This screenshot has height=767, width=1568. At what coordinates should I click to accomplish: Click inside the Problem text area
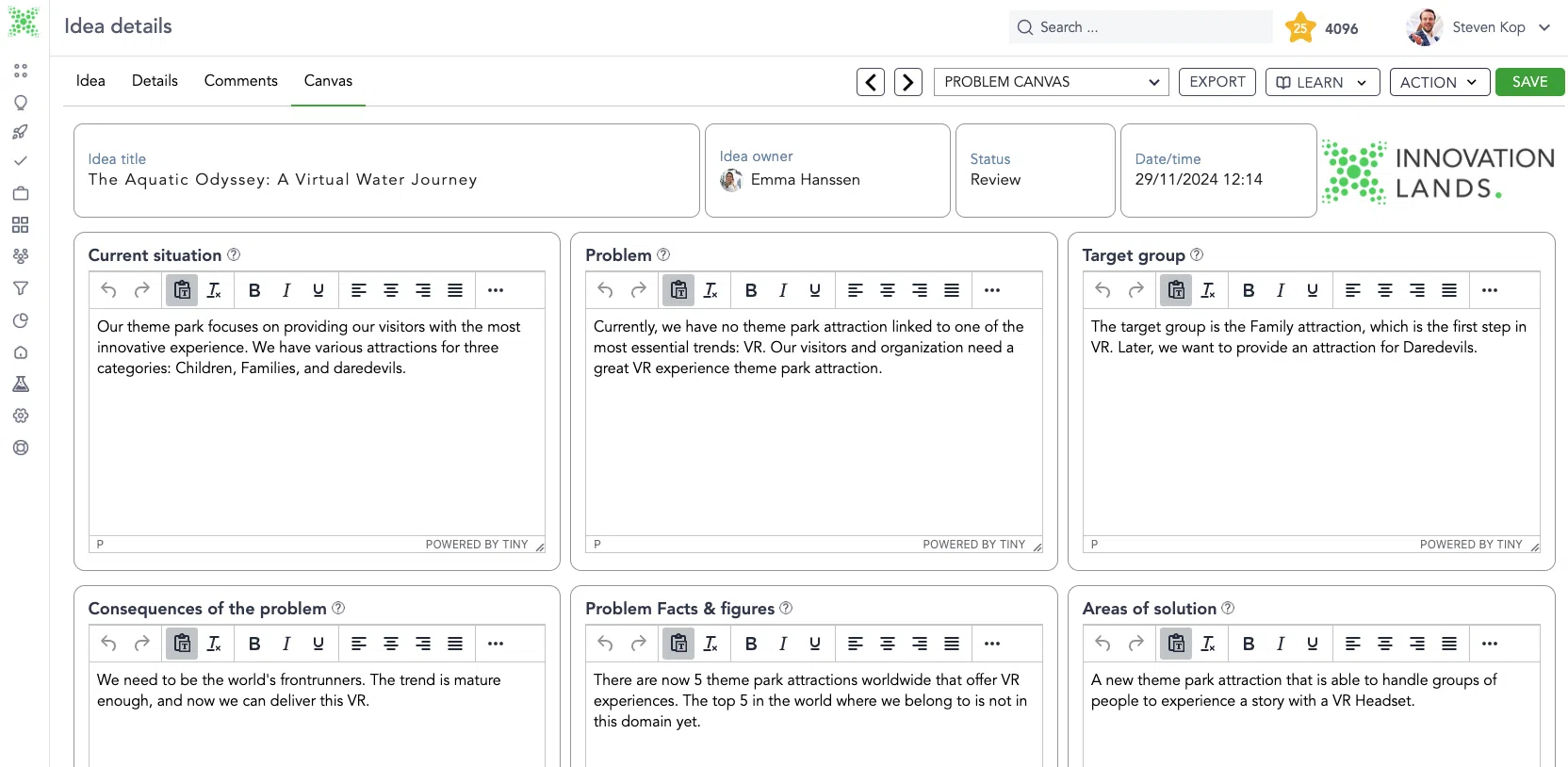814,422
